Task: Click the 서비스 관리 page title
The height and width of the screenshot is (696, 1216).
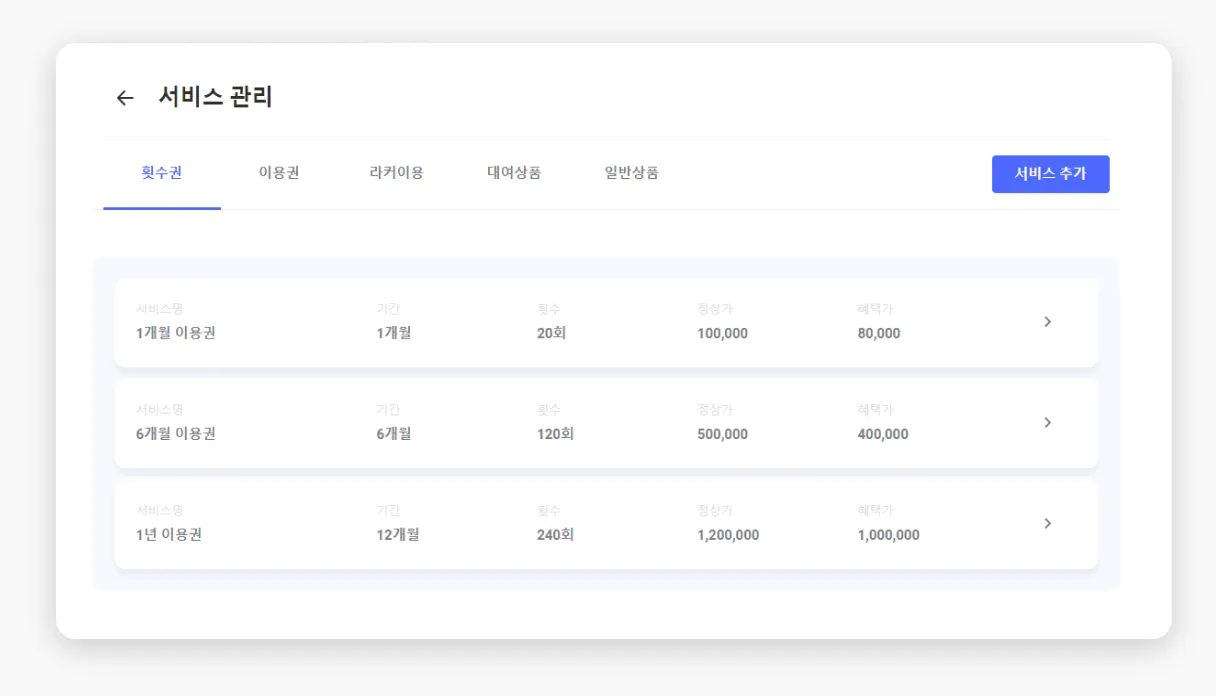Action: pyautogui.click(x=215, y=97)
